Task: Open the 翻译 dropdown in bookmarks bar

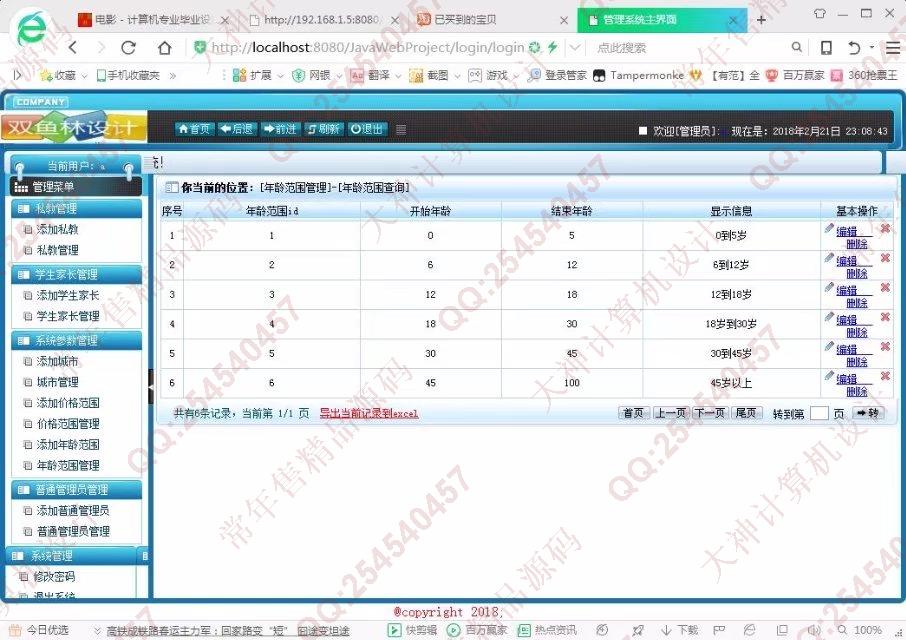Action: 376,75
